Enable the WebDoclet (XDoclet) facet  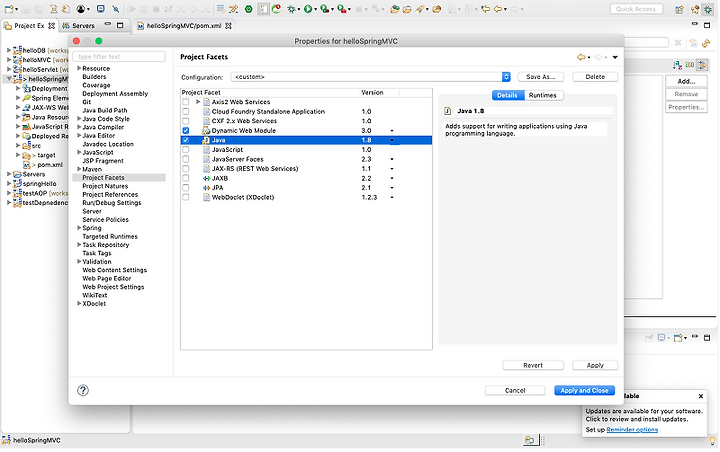click(x=186, y=198)
